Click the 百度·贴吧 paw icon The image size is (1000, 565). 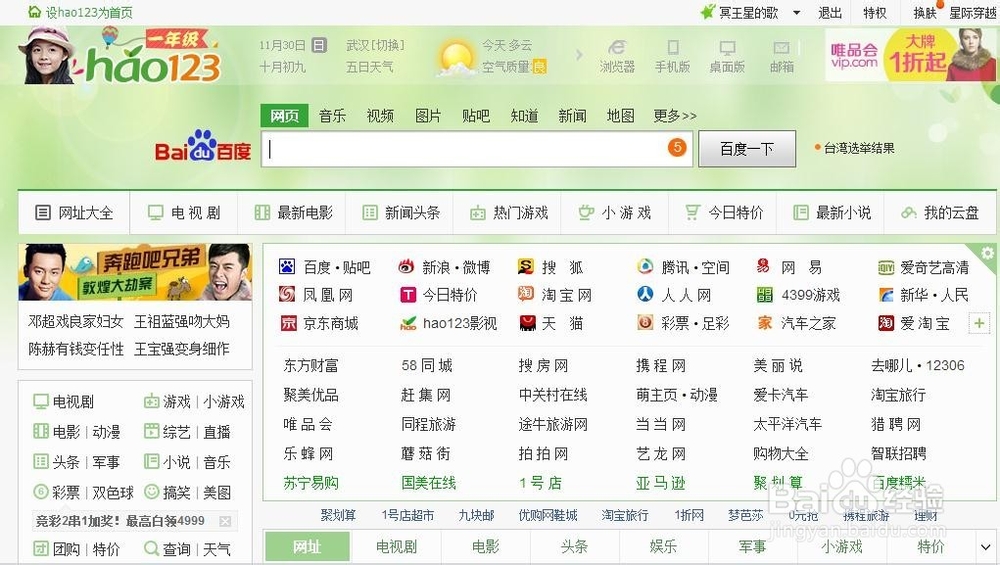(287, 267)
